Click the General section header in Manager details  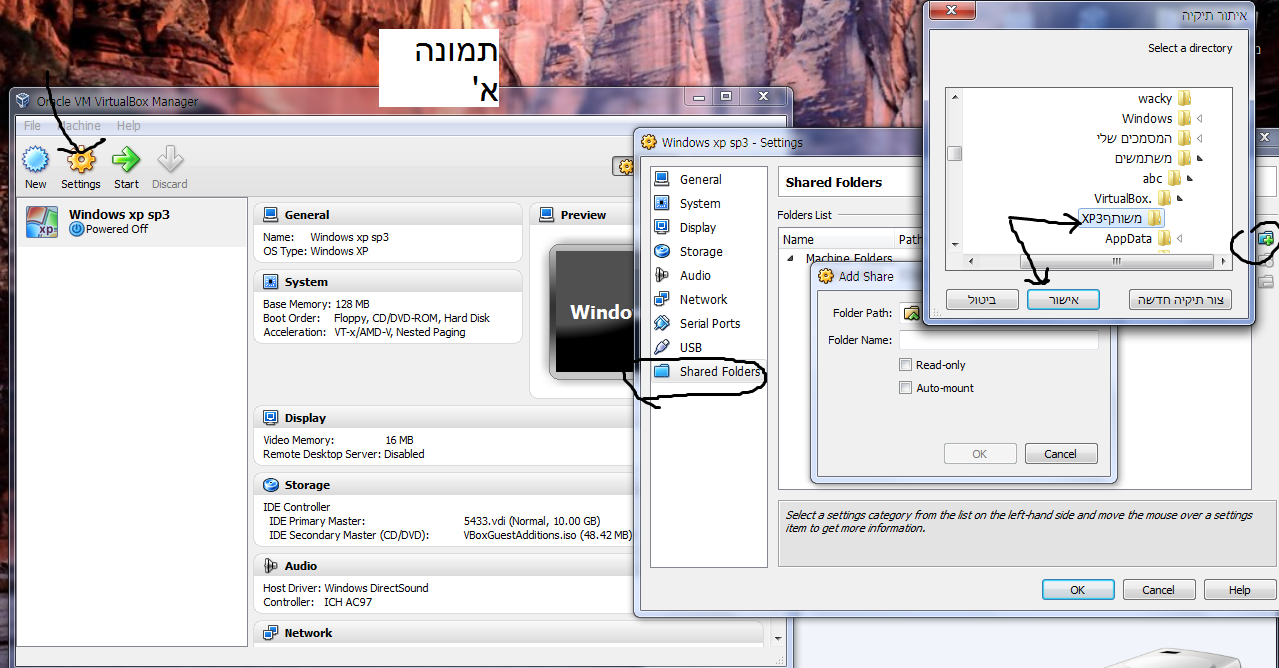tap(388, 215)
